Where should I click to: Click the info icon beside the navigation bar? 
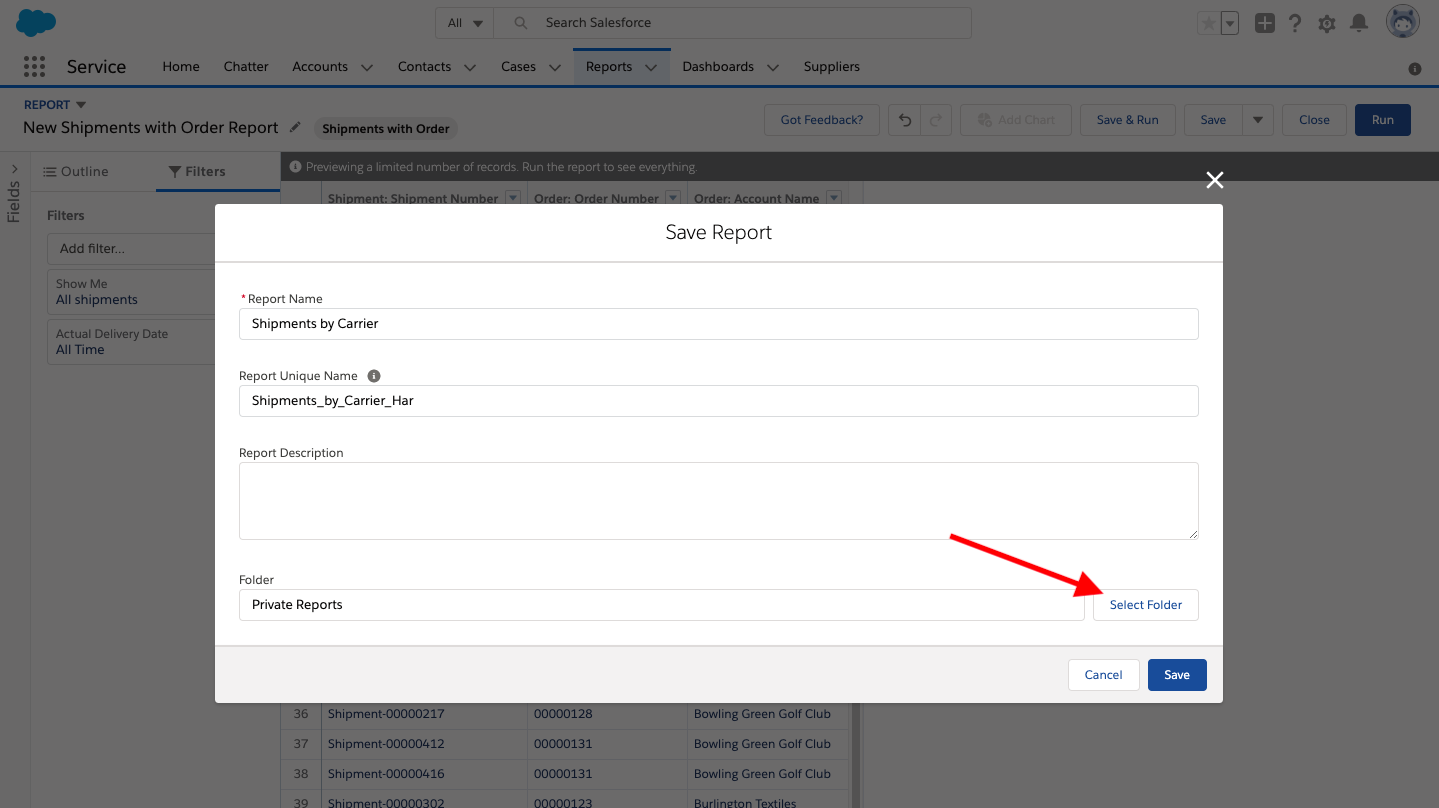tap(1415, 69)
